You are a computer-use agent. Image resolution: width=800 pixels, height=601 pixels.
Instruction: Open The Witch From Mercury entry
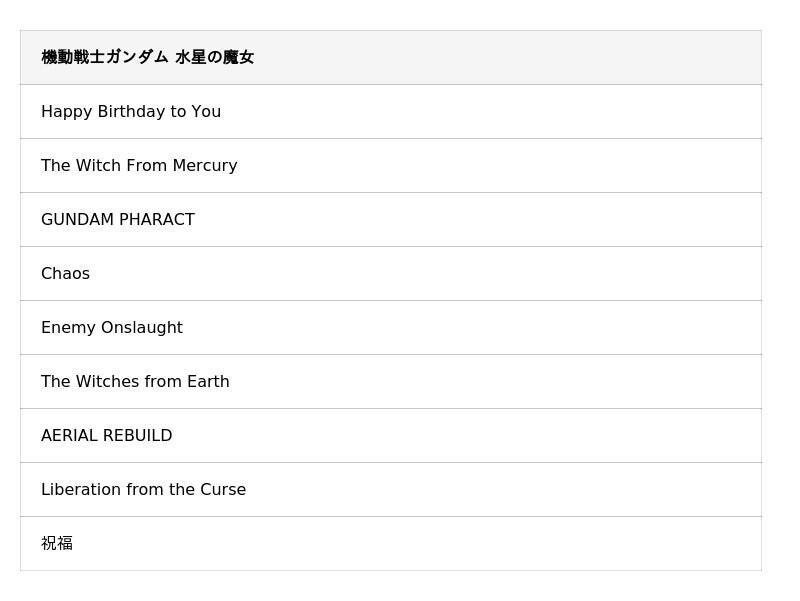(x=139, y=166)
